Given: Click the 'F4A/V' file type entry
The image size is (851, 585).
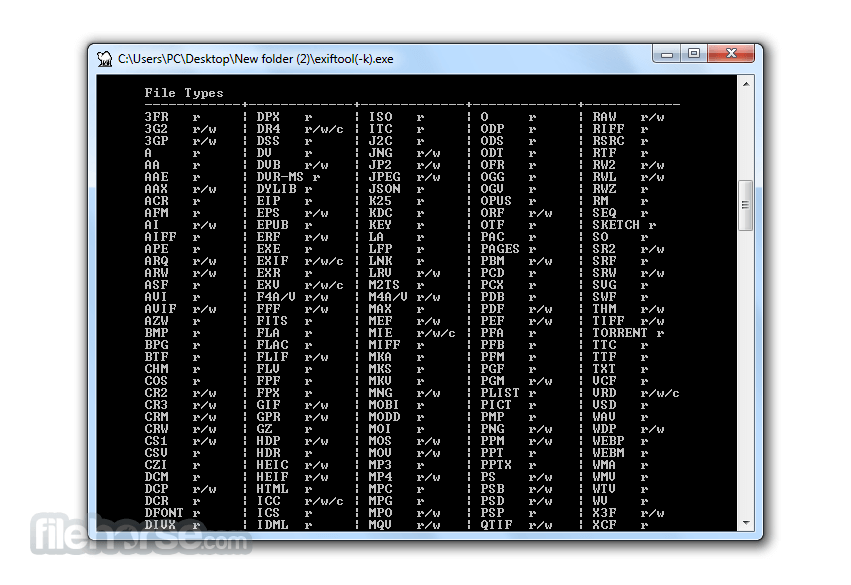Looking at the screenshot, I should pyautogui.click(x=276, y=297).
